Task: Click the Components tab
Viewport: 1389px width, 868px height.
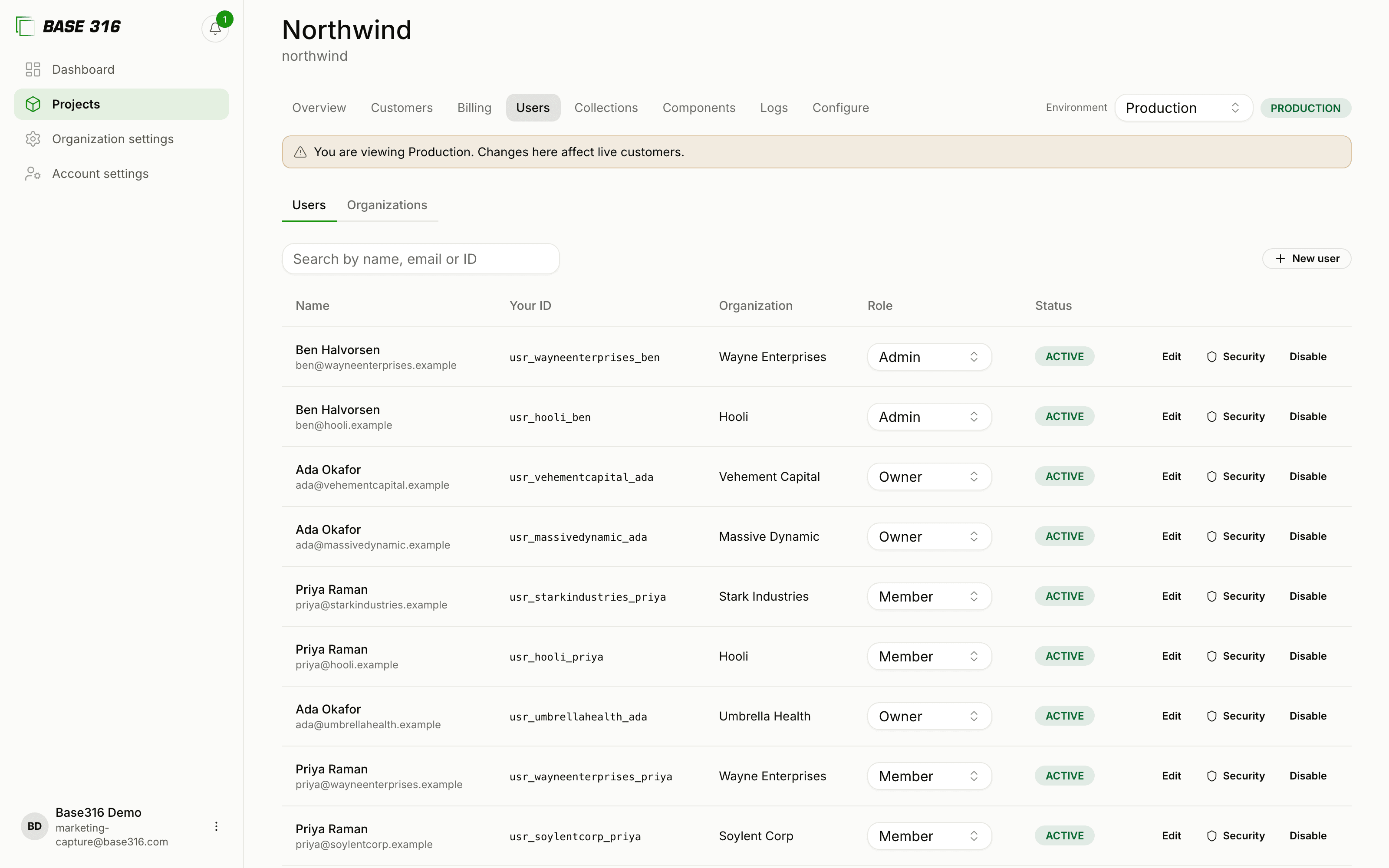Action: coord(698,108)
